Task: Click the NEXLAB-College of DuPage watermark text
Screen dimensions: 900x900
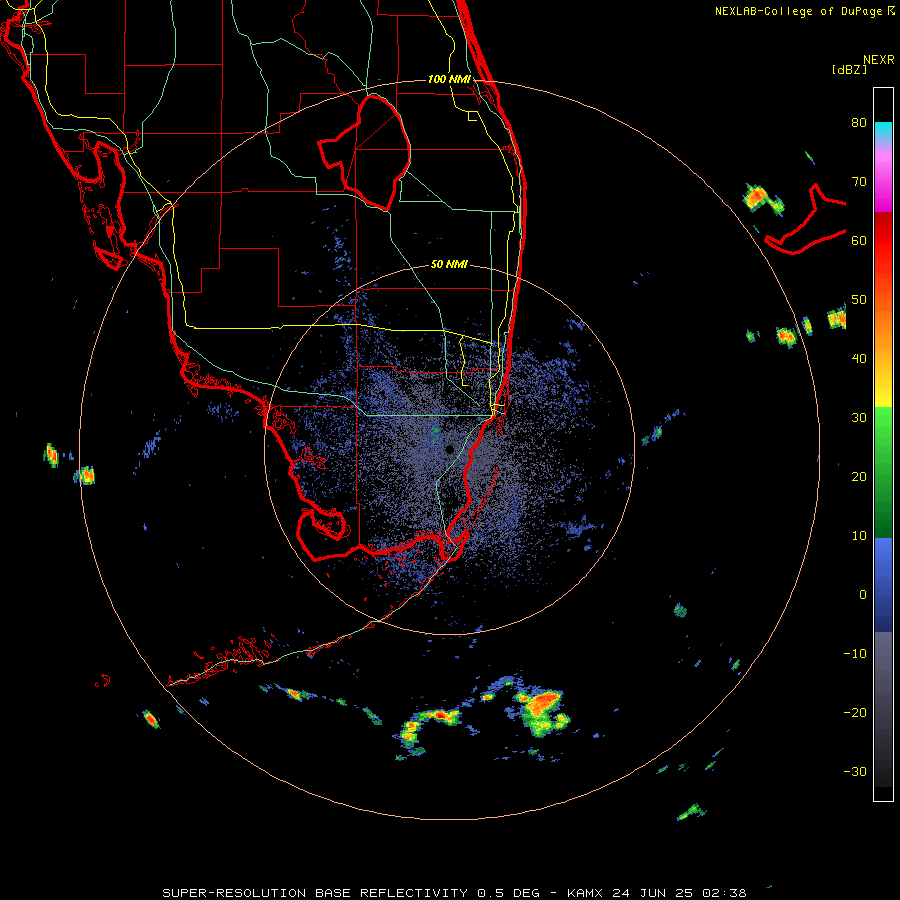Action: click(798, 11)
